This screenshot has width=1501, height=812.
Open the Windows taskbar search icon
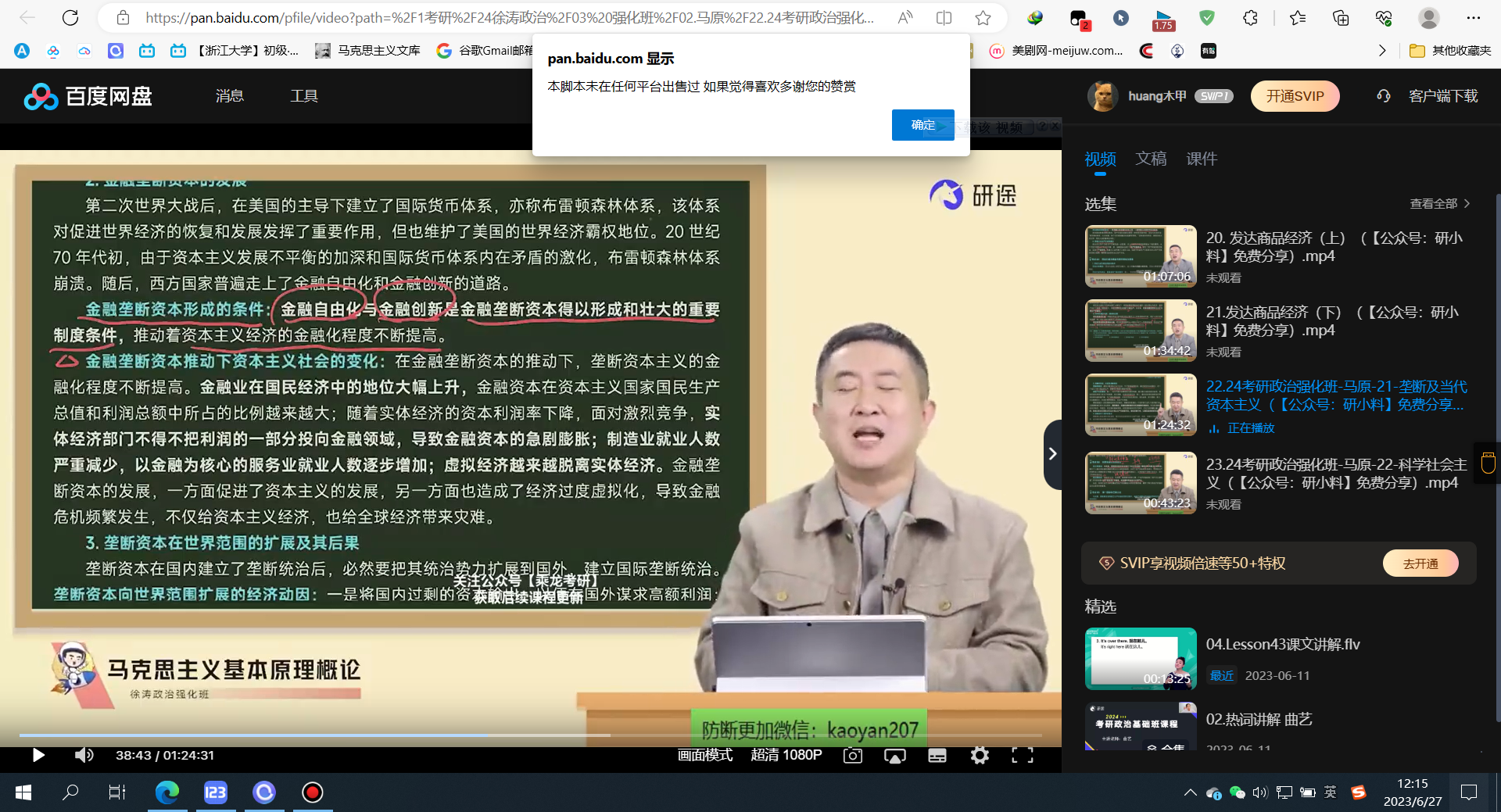[70, 792]
